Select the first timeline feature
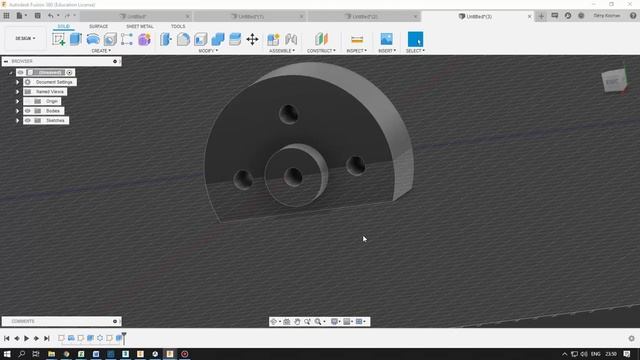The image size is (640, 360). tap(61, 338)
